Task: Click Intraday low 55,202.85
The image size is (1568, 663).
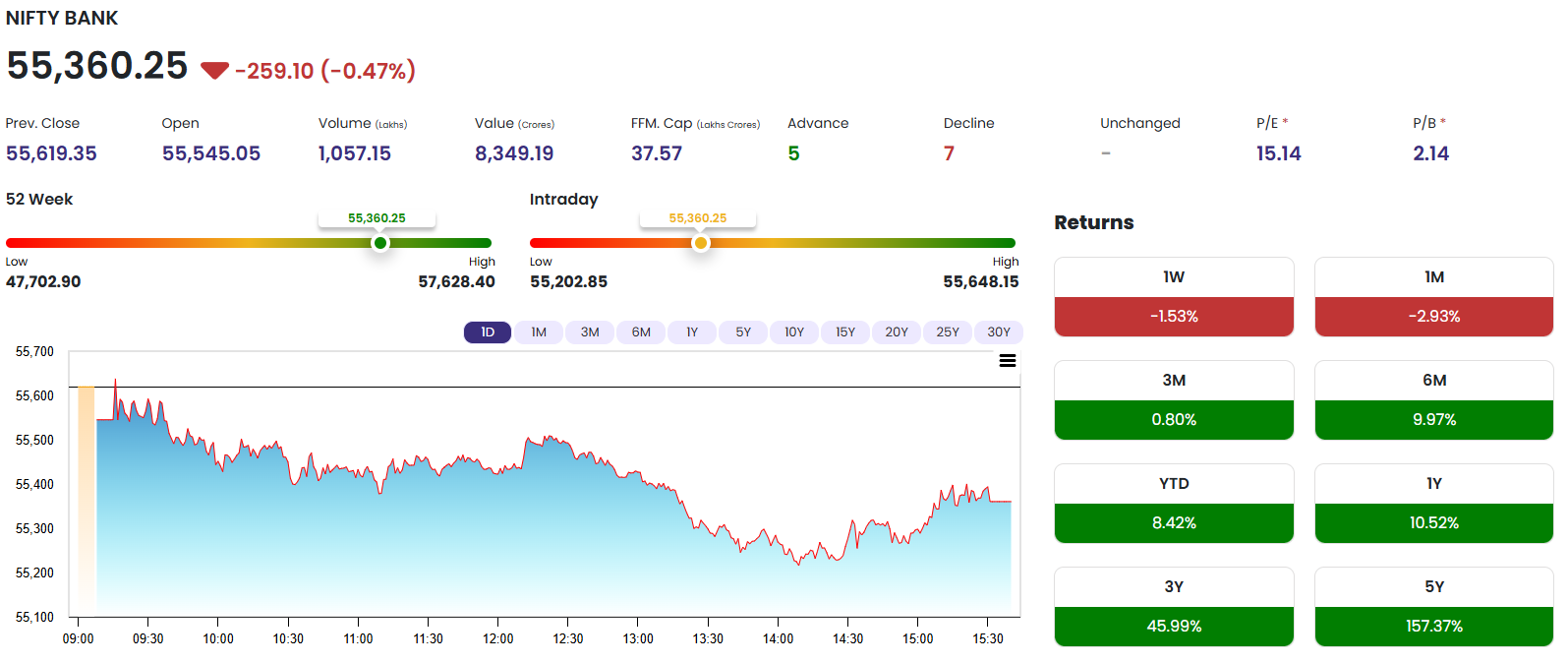Action: [568, 281]
